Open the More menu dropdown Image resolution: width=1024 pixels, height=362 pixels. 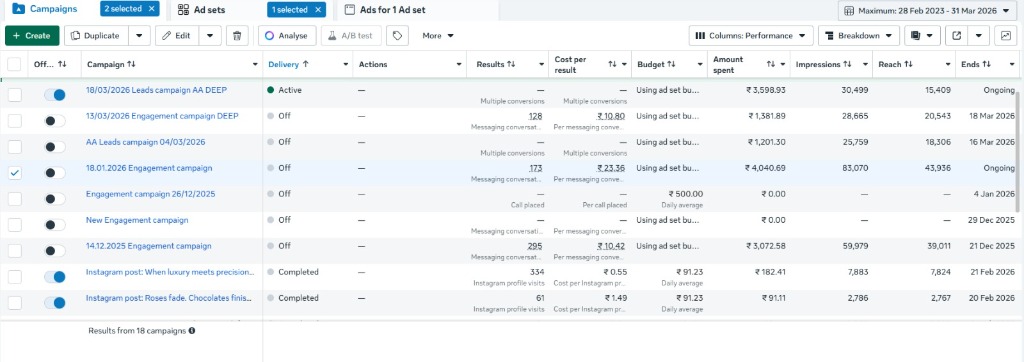click(x=438, y=36)
